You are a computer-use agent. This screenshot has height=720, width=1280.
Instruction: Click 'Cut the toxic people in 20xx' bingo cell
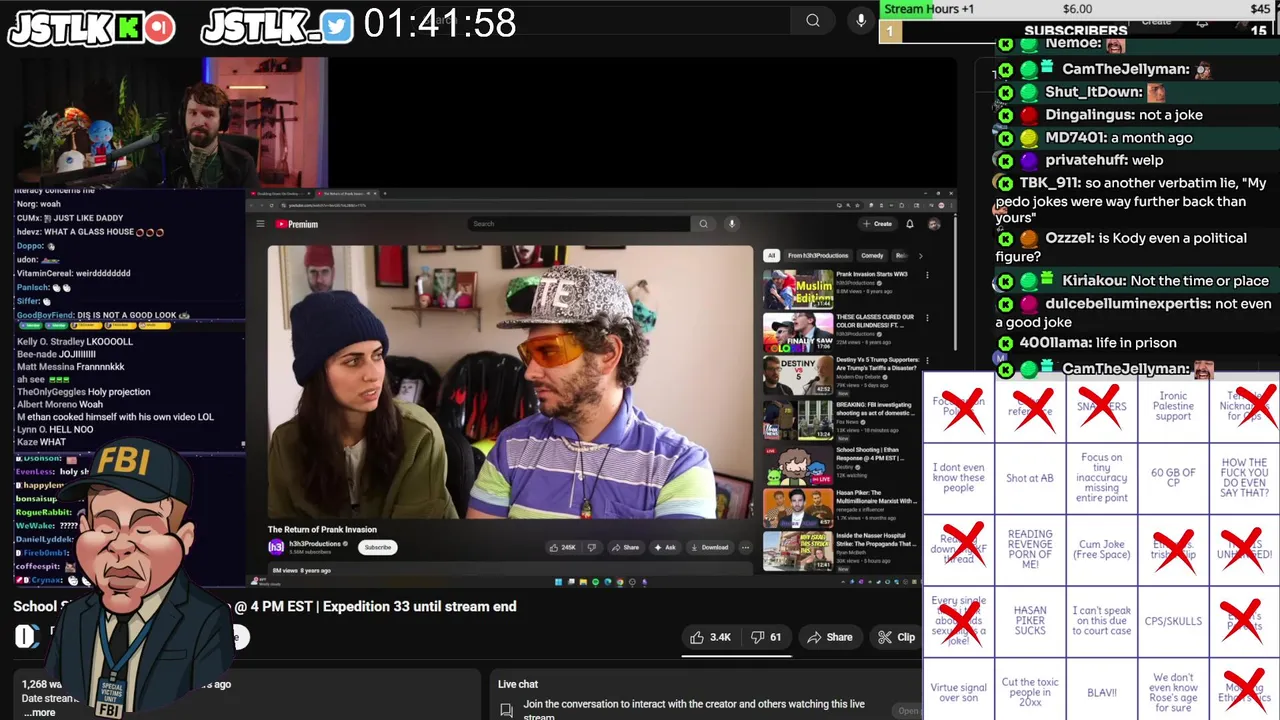[x=1030, y=691]
